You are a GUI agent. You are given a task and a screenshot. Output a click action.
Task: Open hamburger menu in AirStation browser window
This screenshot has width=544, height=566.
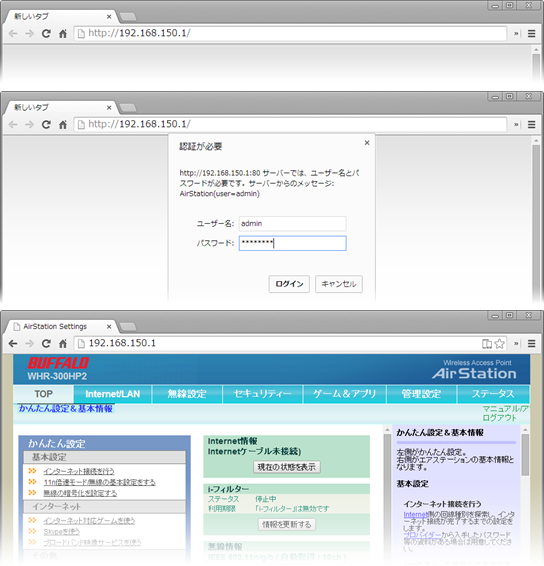coord(531,343)
